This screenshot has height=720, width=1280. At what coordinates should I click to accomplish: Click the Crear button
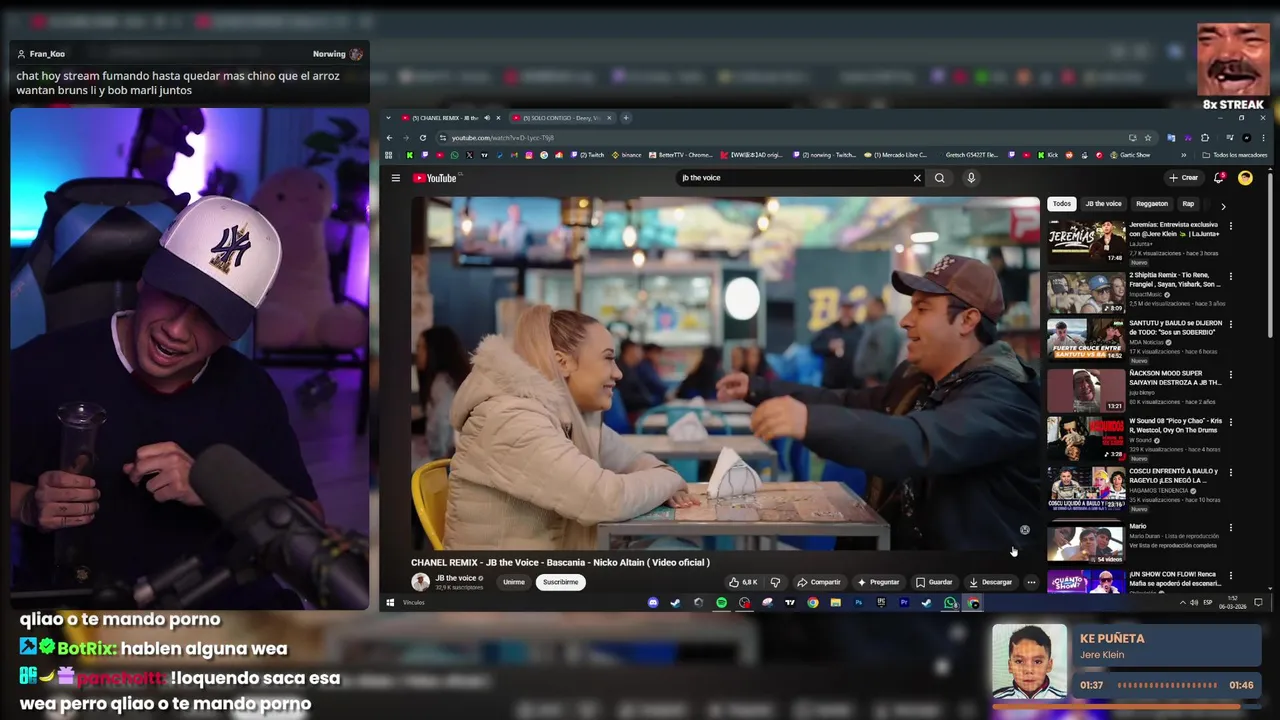tap(1184, 178)
